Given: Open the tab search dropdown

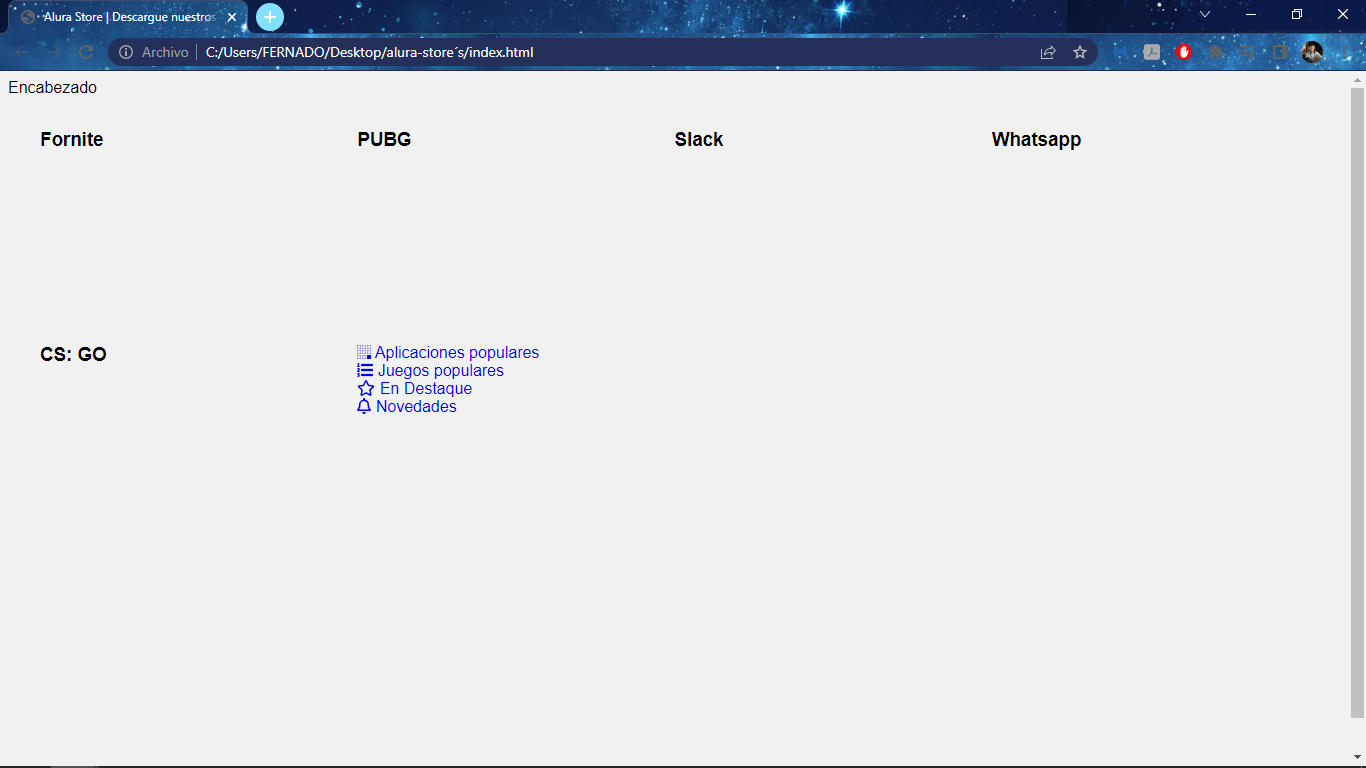Looking at the screenshot, I should tap(1205, 14).
